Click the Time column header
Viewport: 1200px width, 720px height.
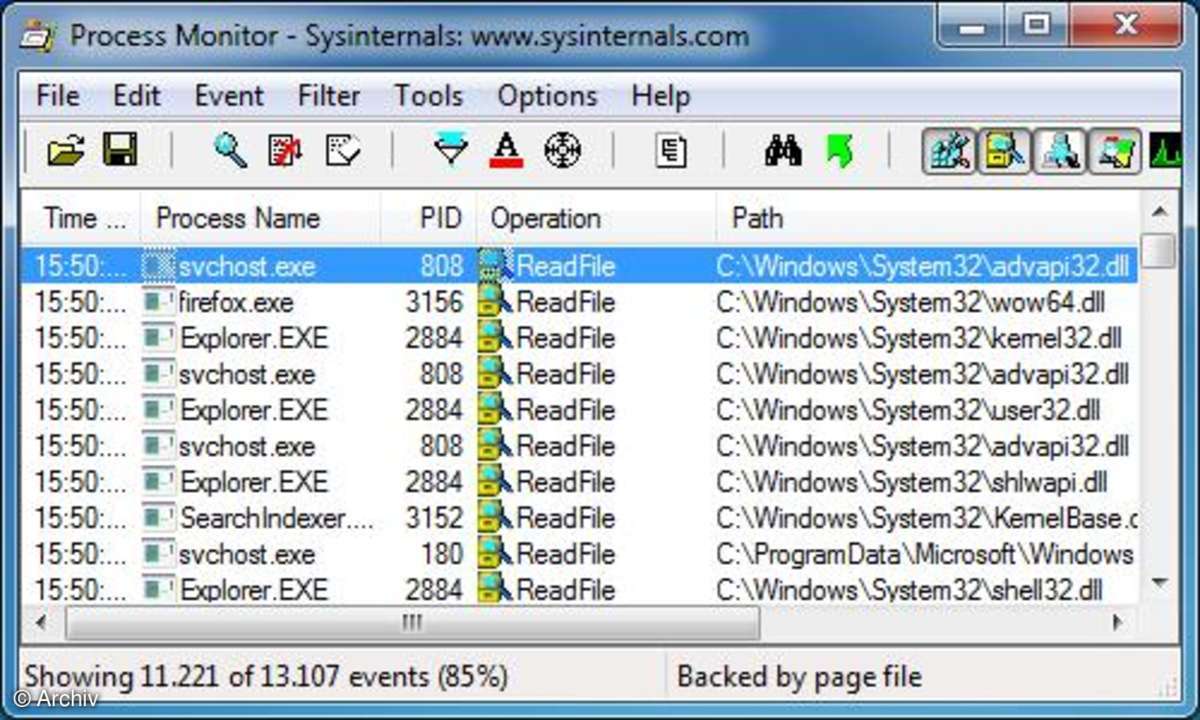(83, 218)
